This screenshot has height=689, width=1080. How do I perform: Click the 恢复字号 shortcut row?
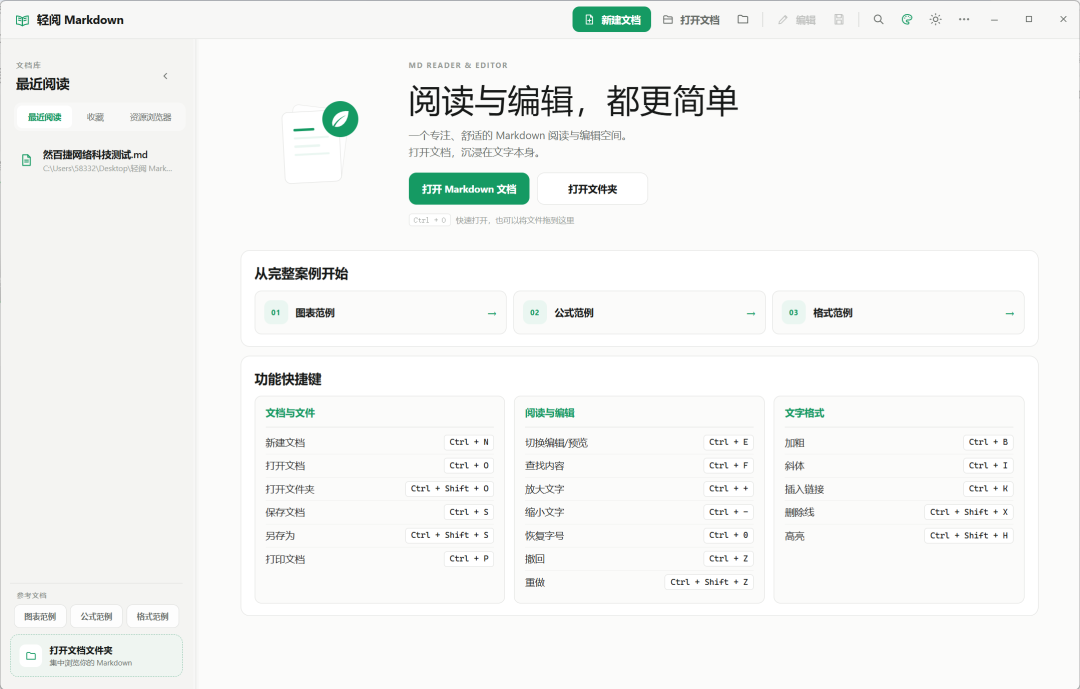[x=639, y=535]
